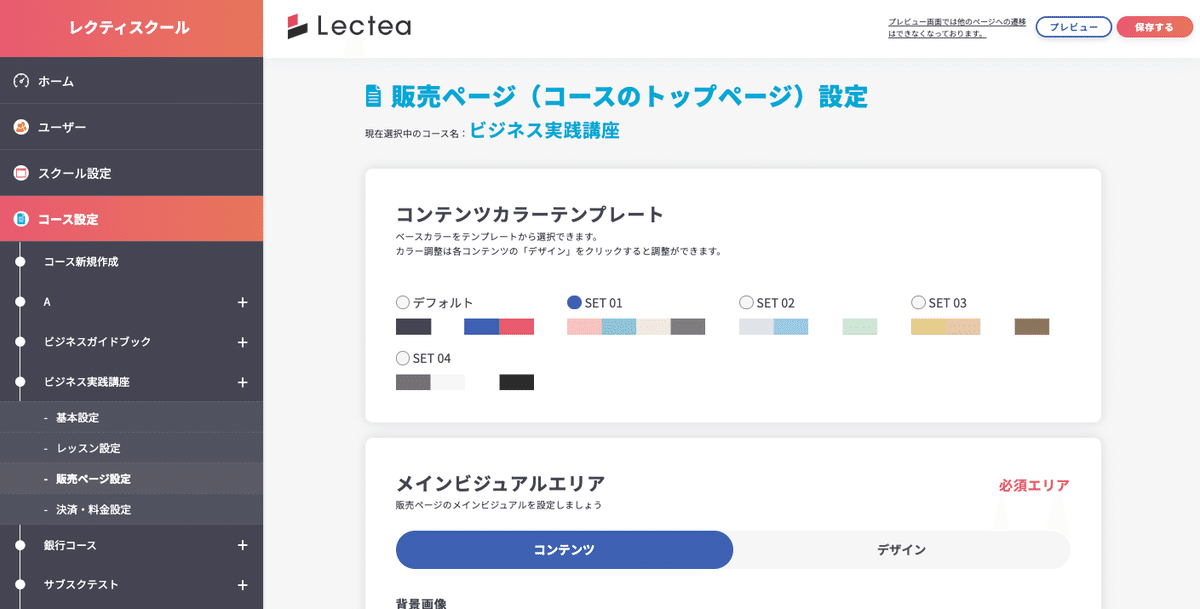Click the timeline dot beside 銀行コース
The image size is (1200, 609).
tap(20, 545)
